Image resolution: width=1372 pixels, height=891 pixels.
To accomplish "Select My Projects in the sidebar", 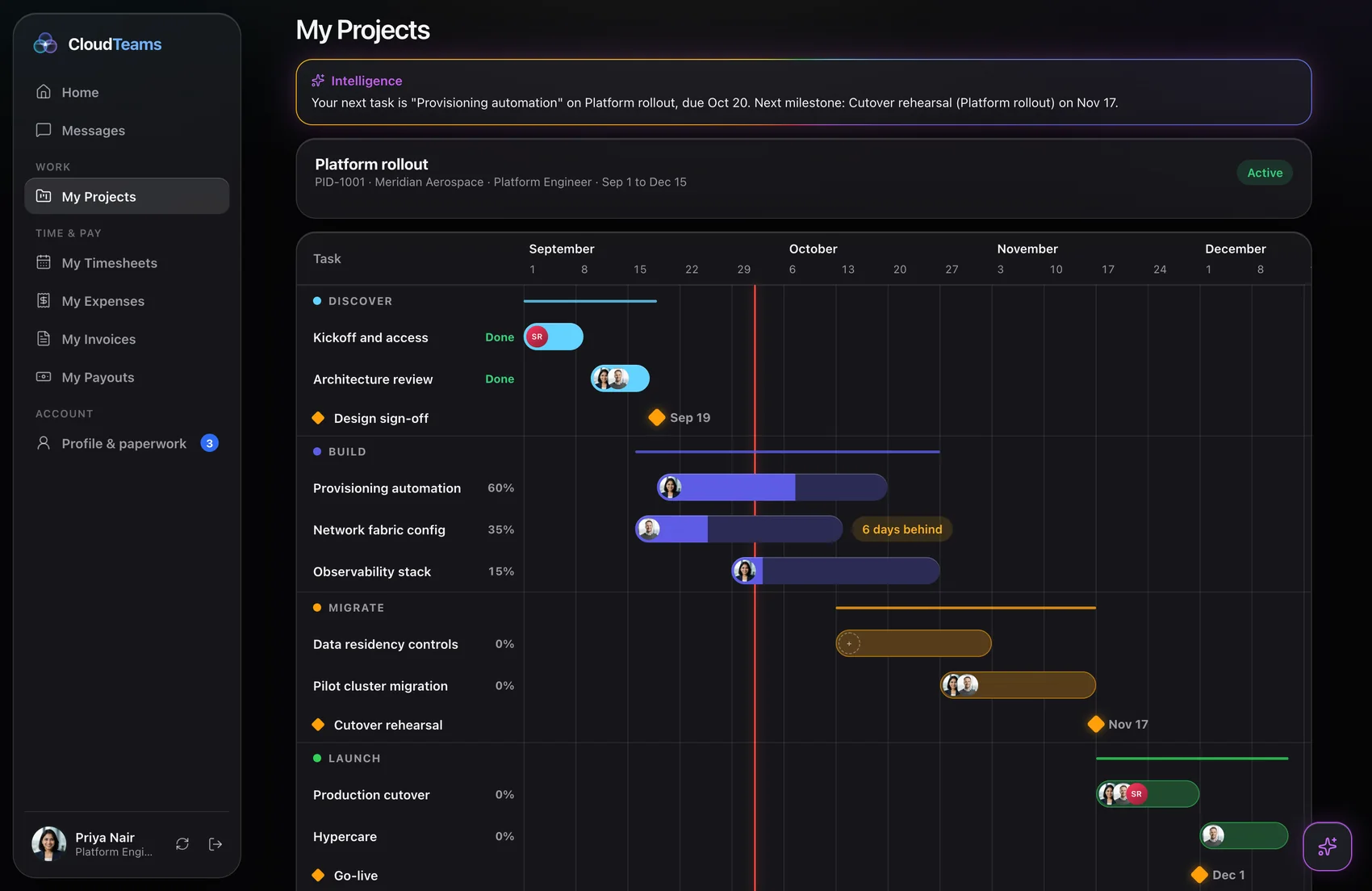I will 127,196.
